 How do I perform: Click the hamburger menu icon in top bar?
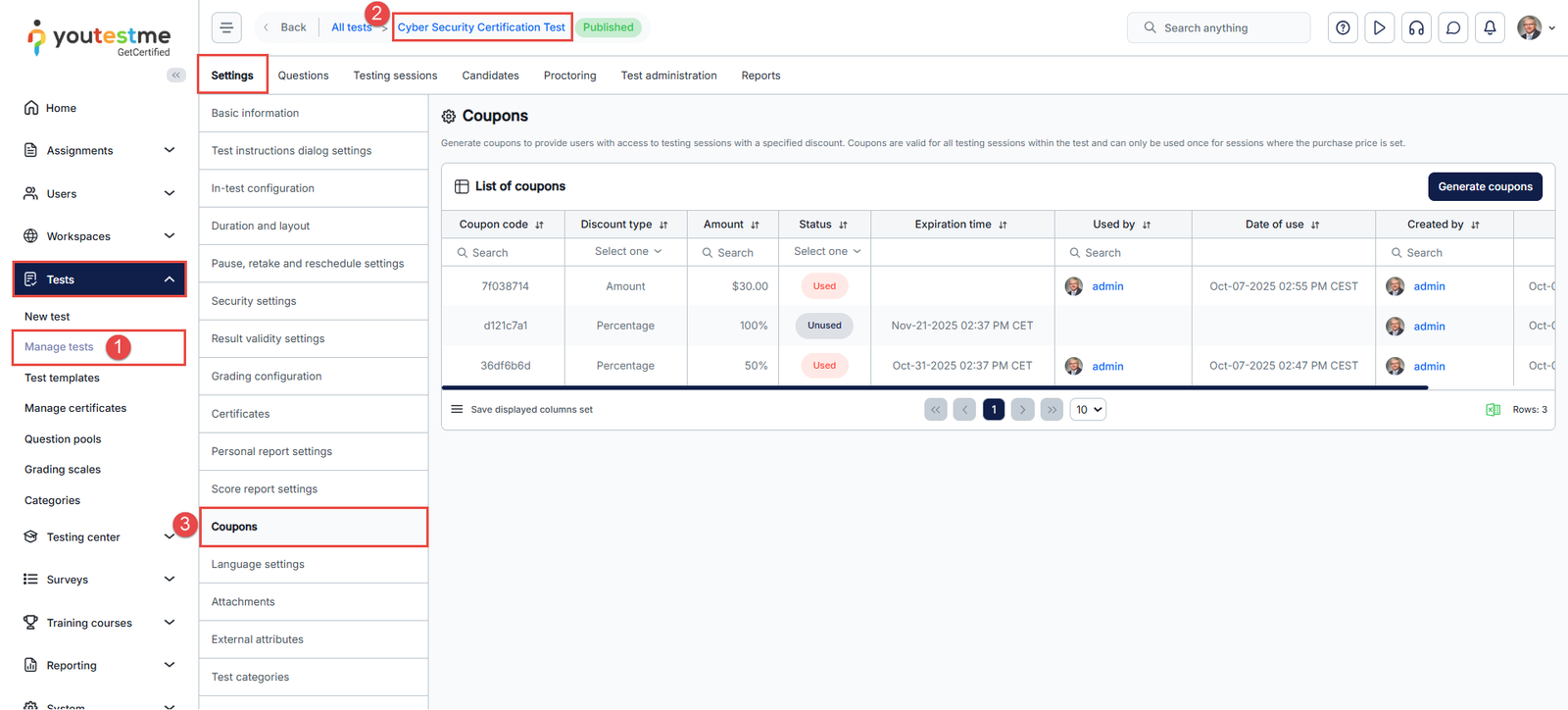[x=226, y=27]
